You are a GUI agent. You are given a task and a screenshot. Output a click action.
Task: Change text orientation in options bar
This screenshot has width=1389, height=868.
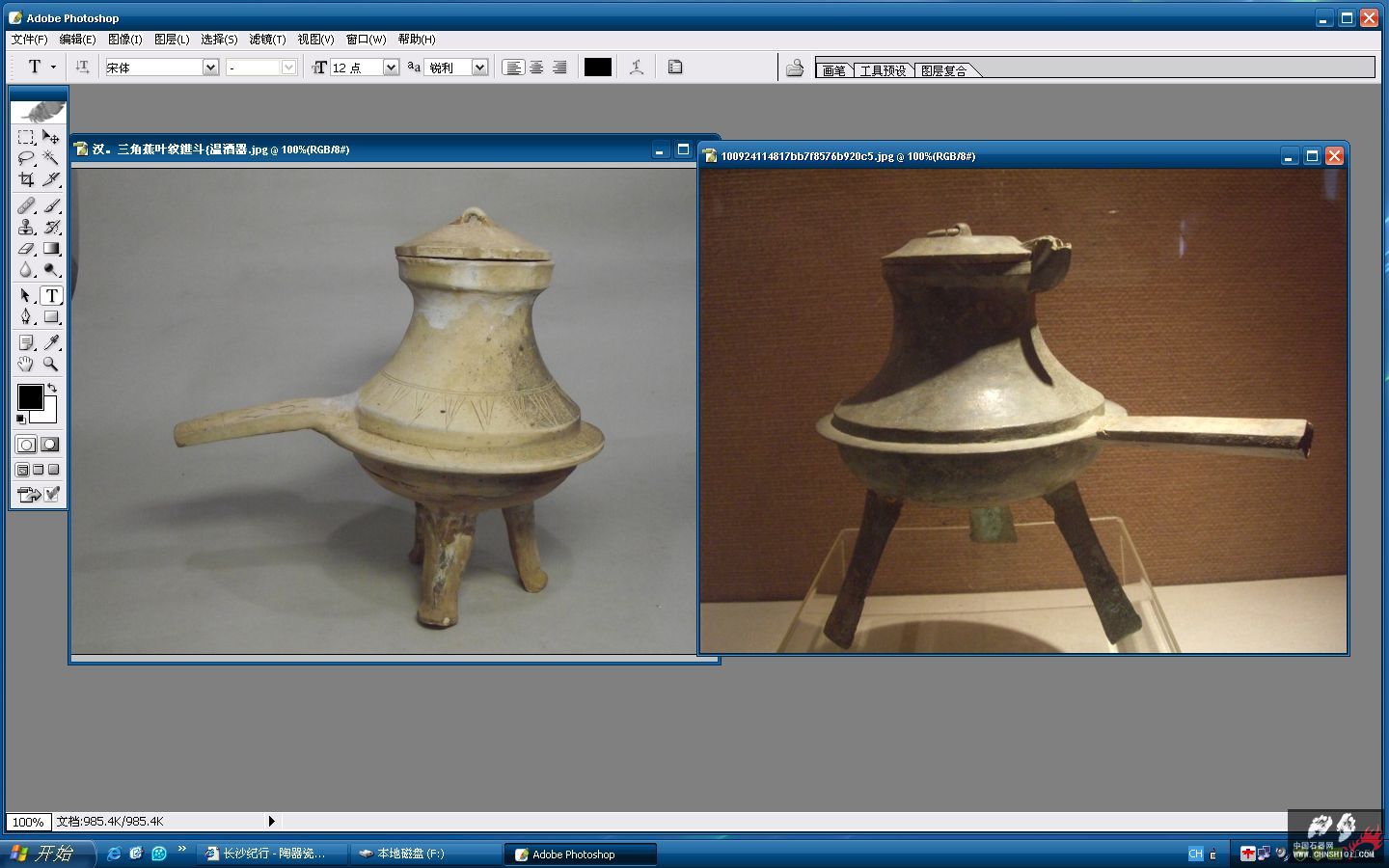tap(82, 67)
